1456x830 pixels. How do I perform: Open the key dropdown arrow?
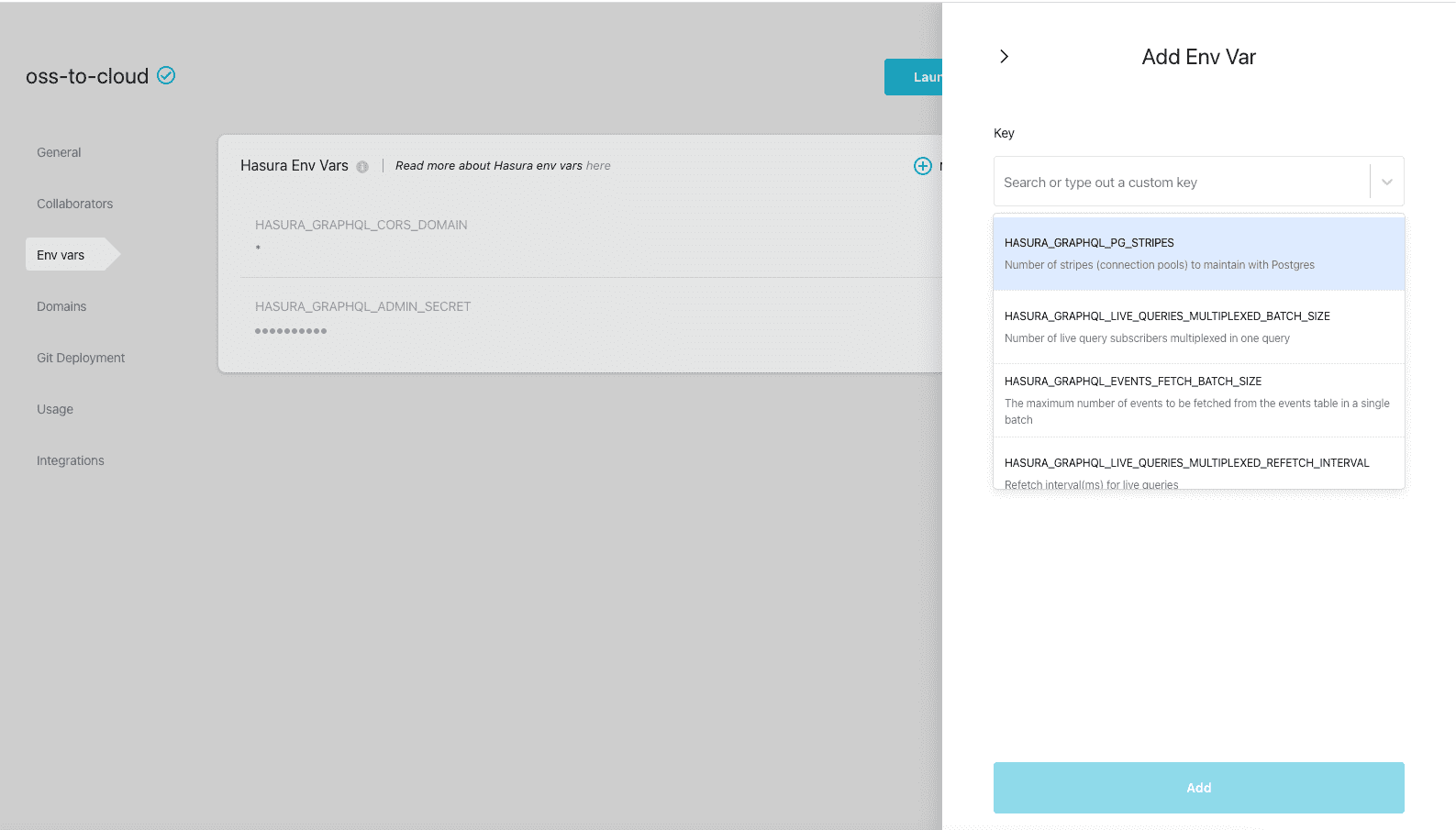[1387, 182]
